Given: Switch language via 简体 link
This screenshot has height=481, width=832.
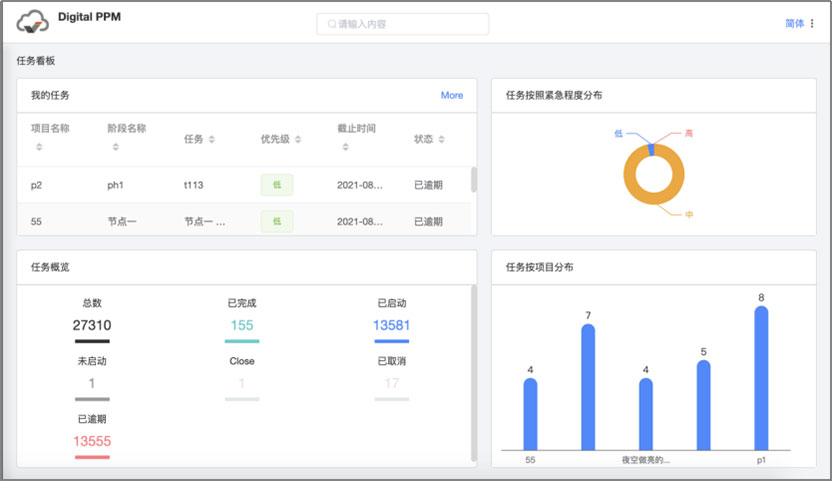Looking at the screenshot, I should pos(794,23).
